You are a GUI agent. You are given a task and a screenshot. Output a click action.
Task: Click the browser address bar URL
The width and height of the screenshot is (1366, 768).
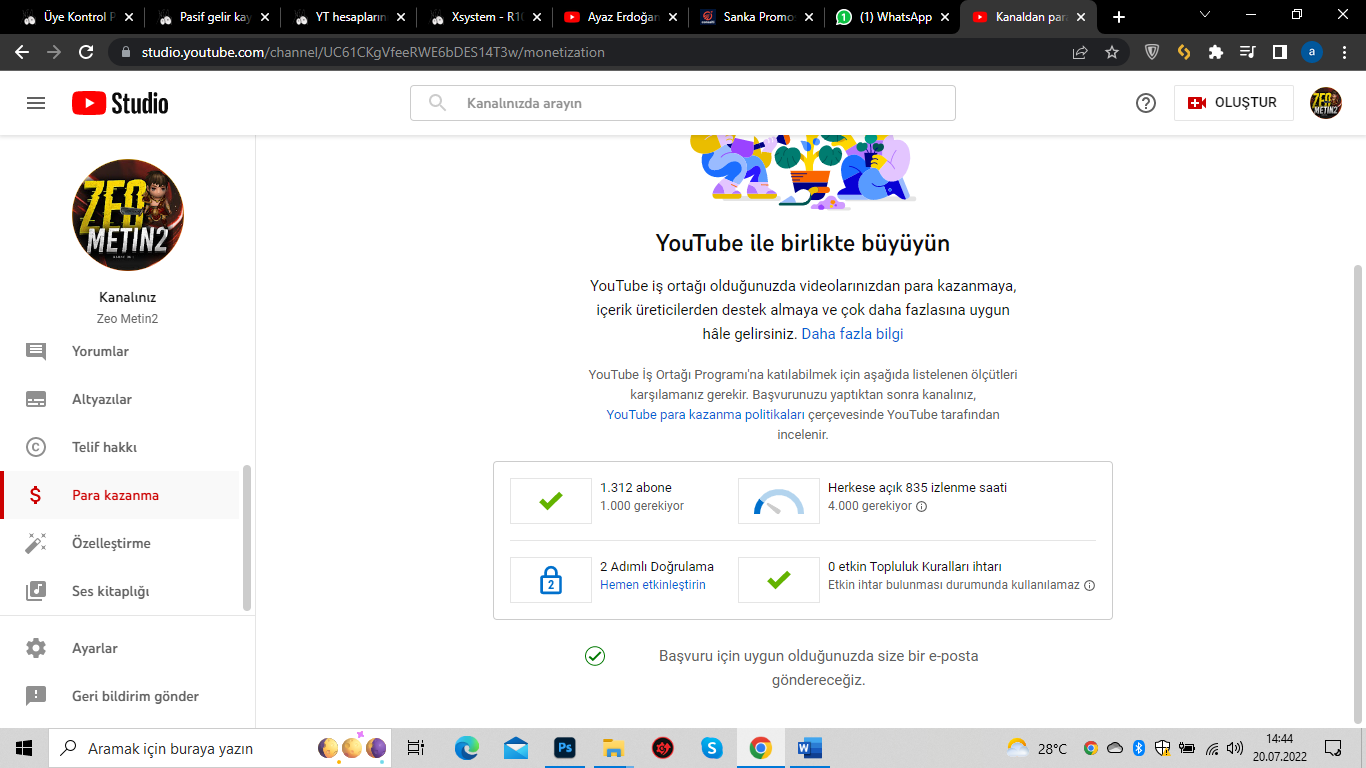pyautogui.click(x=373, y=52)
